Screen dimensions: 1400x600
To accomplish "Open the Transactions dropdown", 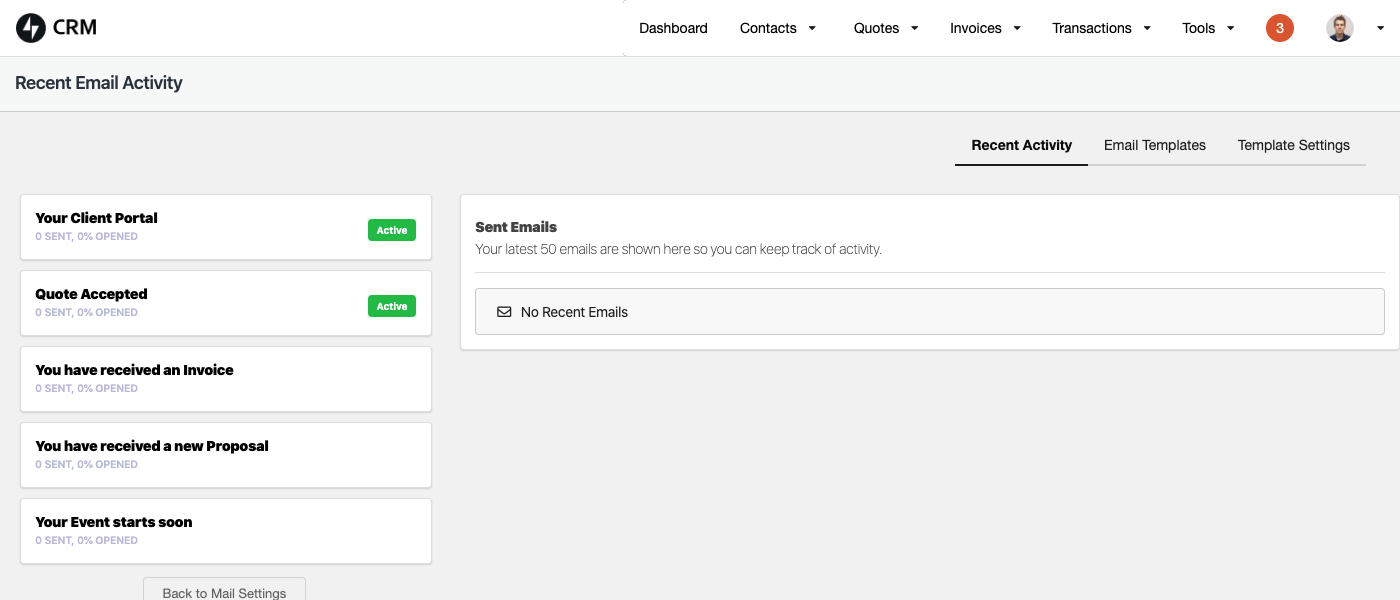I will [1100, 28].
